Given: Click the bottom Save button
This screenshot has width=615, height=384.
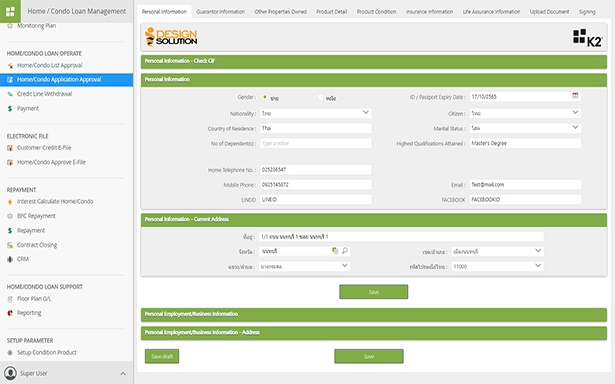Looking at the screenshot, I should (x=369, y=356).
